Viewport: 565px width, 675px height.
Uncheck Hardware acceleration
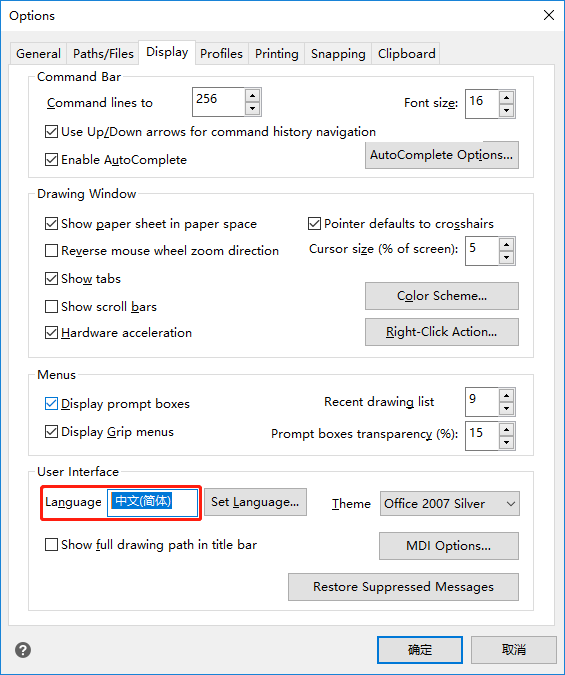pos(51,333)
